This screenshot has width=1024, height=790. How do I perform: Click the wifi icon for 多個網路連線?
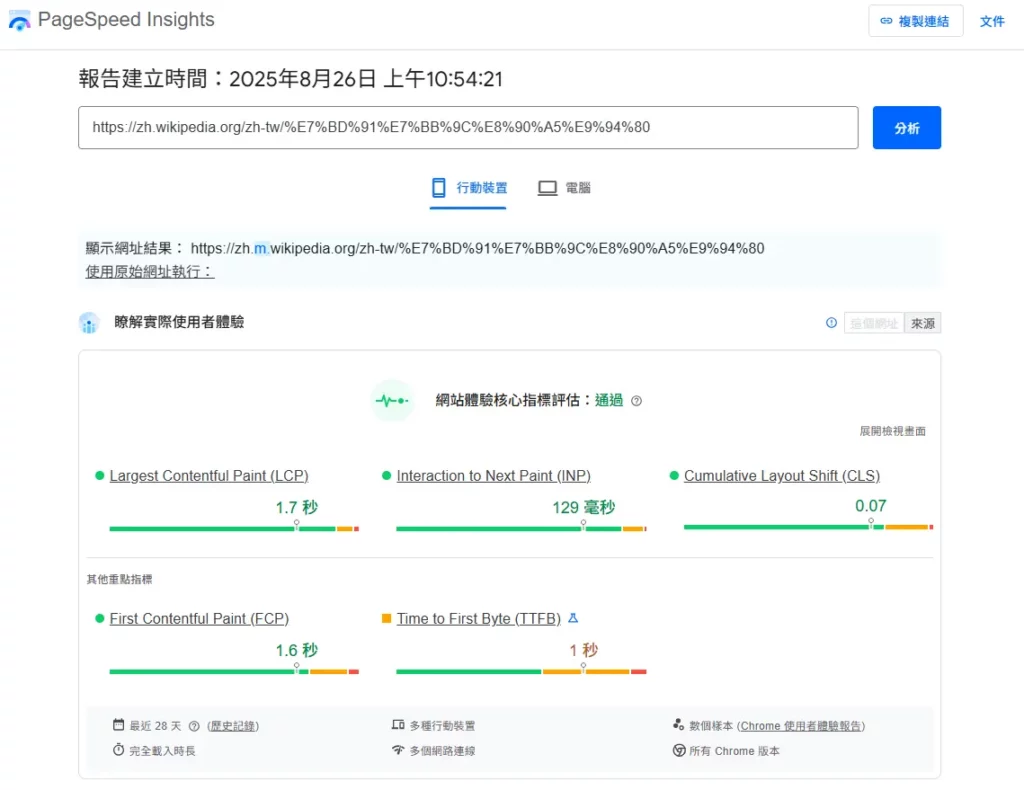click(x=398, y=750)
